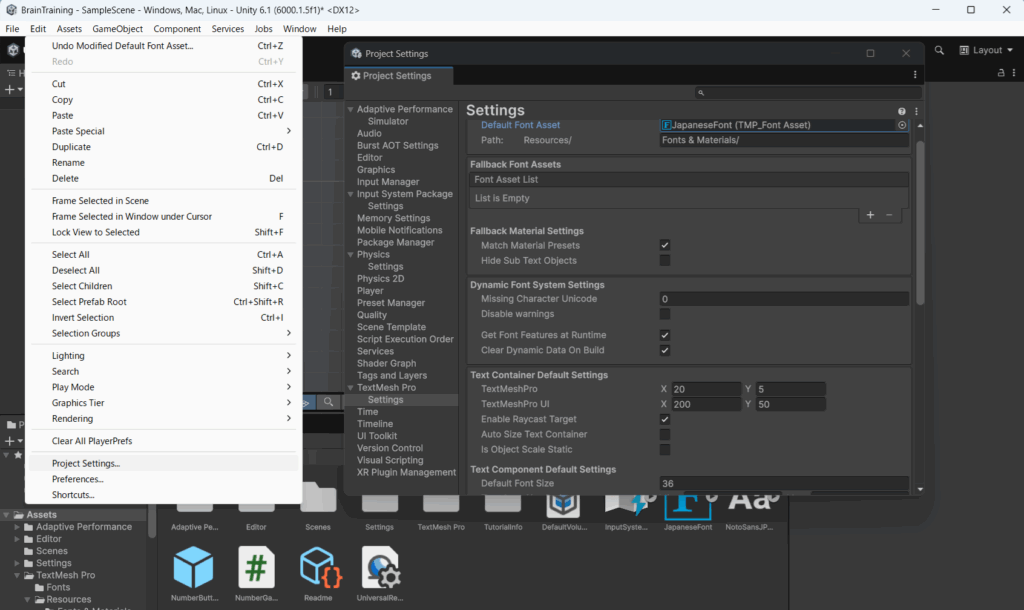The image size is (1024, 610).
Task: Select XR Plugin Management category
Action: (406, 472)
